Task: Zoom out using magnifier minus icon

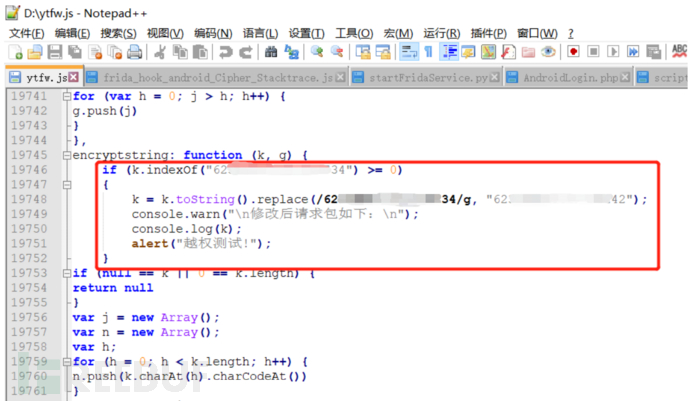Action: tap(337, 52)
